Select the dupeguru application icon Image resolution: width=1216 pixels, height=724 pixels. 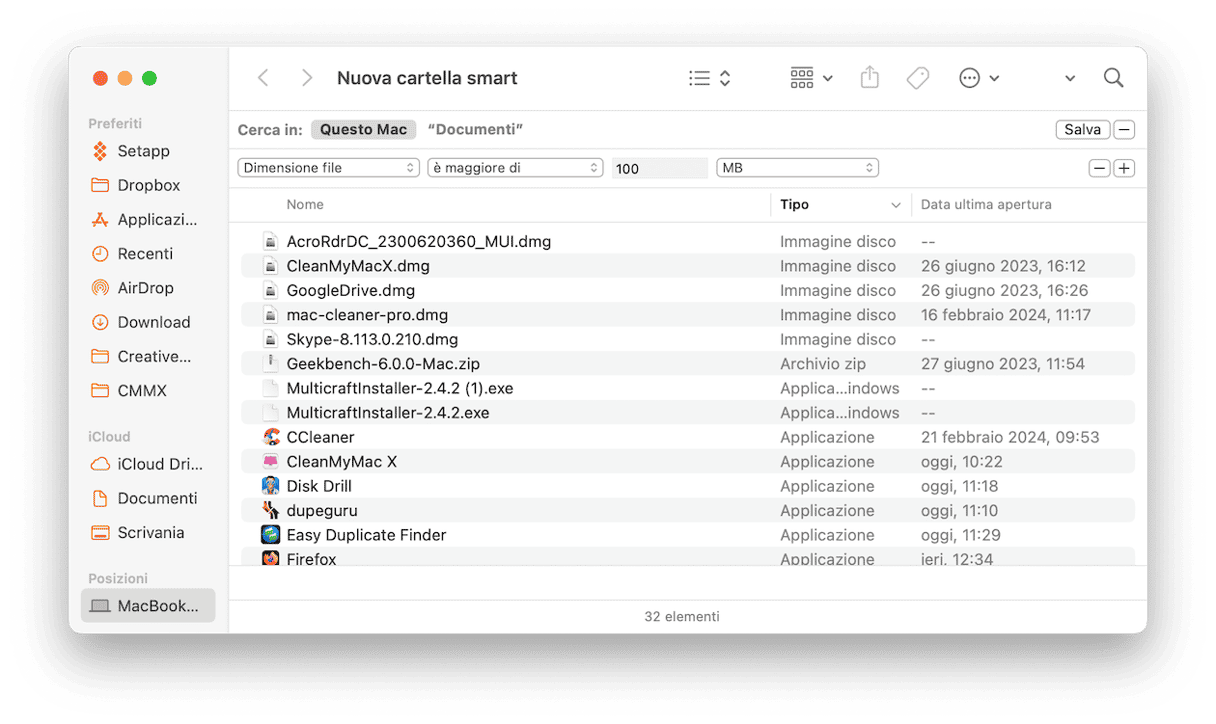click(271, 511)
